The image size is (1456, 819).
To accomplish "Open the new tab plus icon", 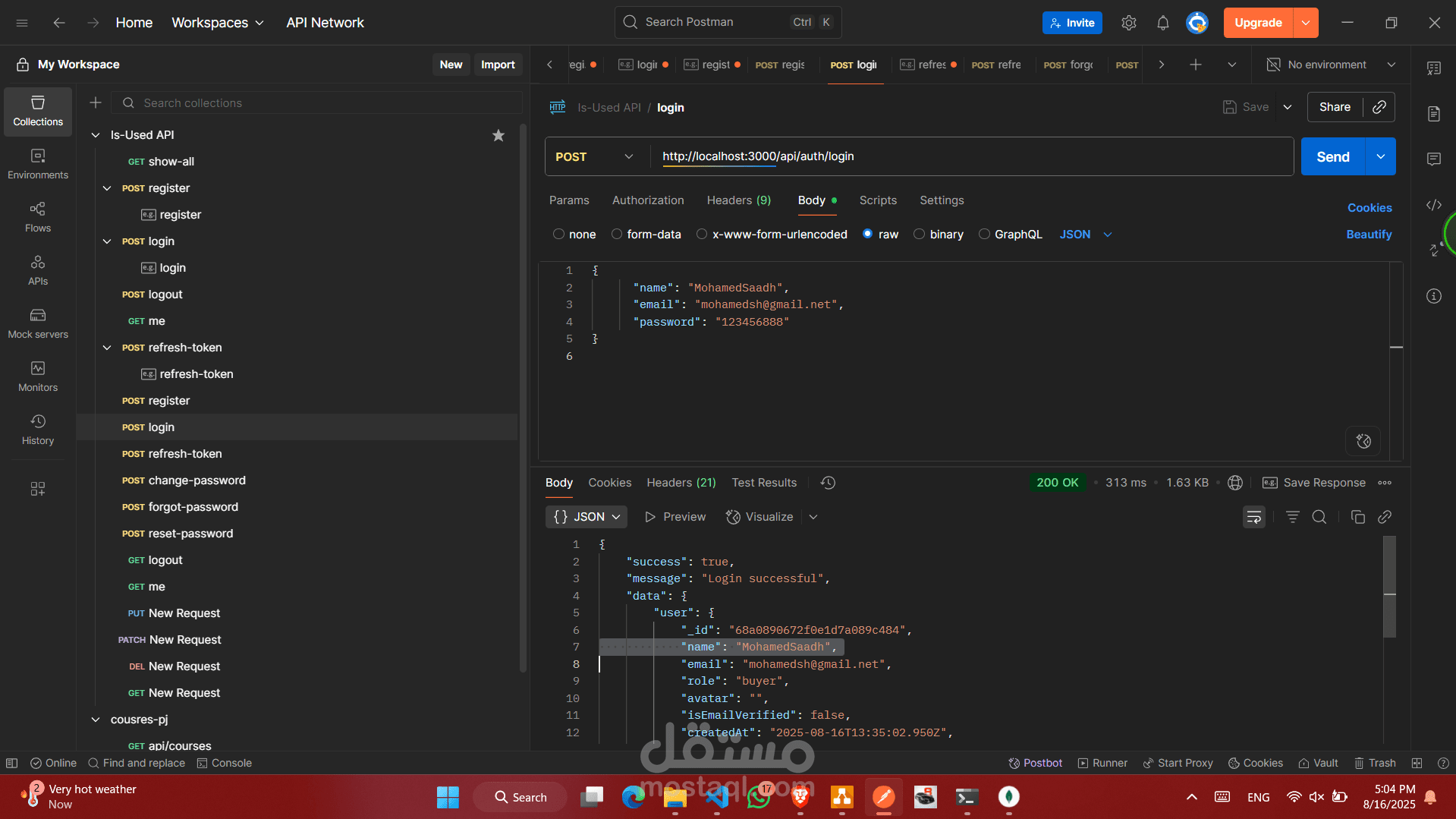I will coord(1196,65).
